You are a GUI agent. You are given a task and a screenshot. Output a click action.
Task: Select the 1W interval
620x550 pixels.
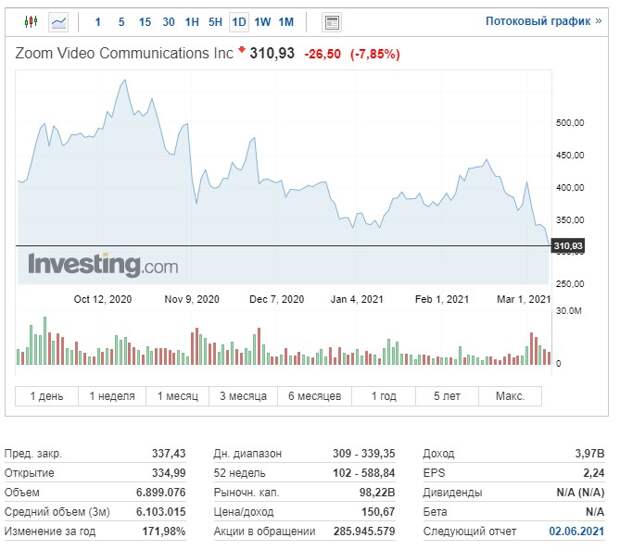[263, 22]
